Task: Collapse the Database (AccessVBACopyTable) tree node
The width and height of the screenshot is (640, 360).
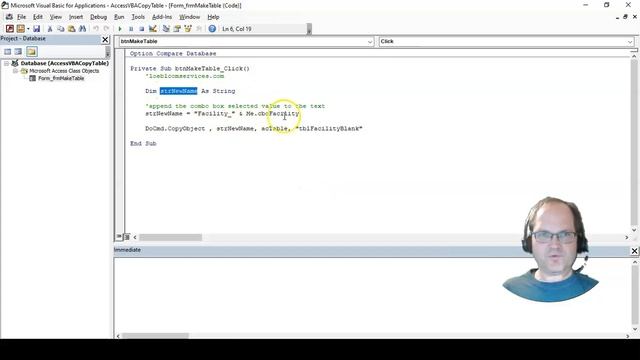Action: 7,63
